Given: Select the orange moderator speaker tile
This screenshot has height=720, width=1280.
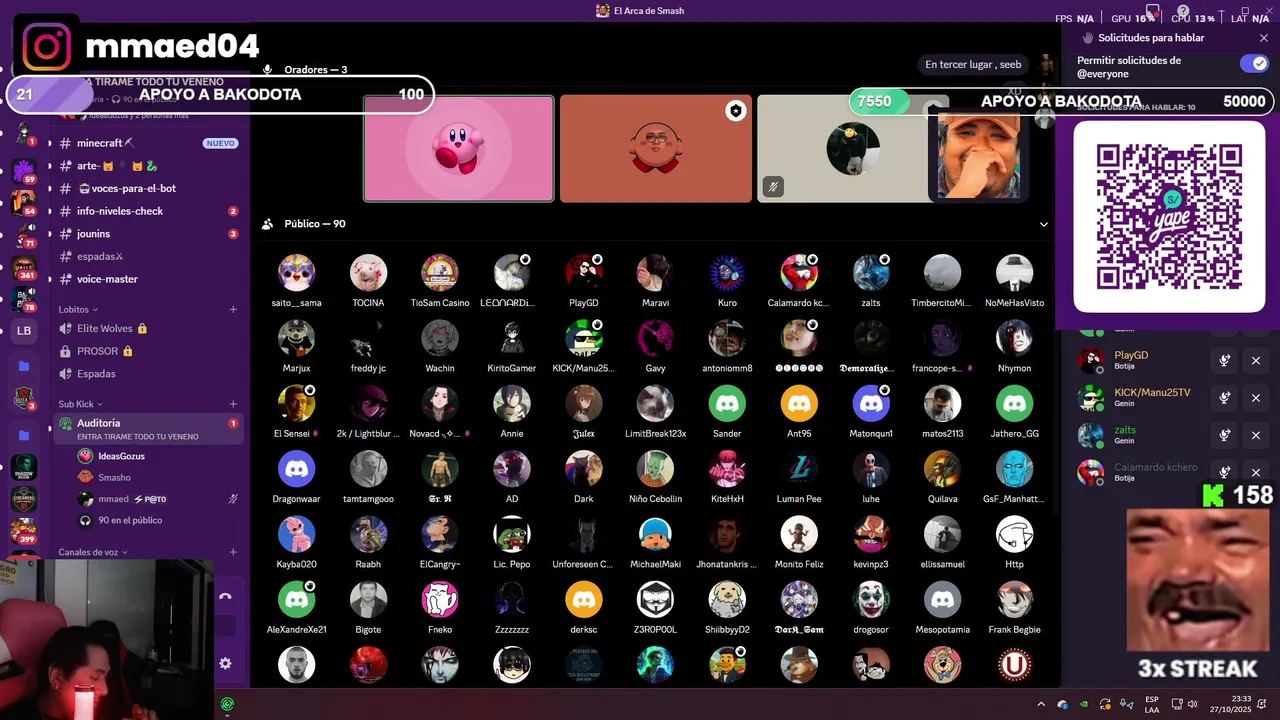Looking at the screenshot, I should [x=656, y=149].
